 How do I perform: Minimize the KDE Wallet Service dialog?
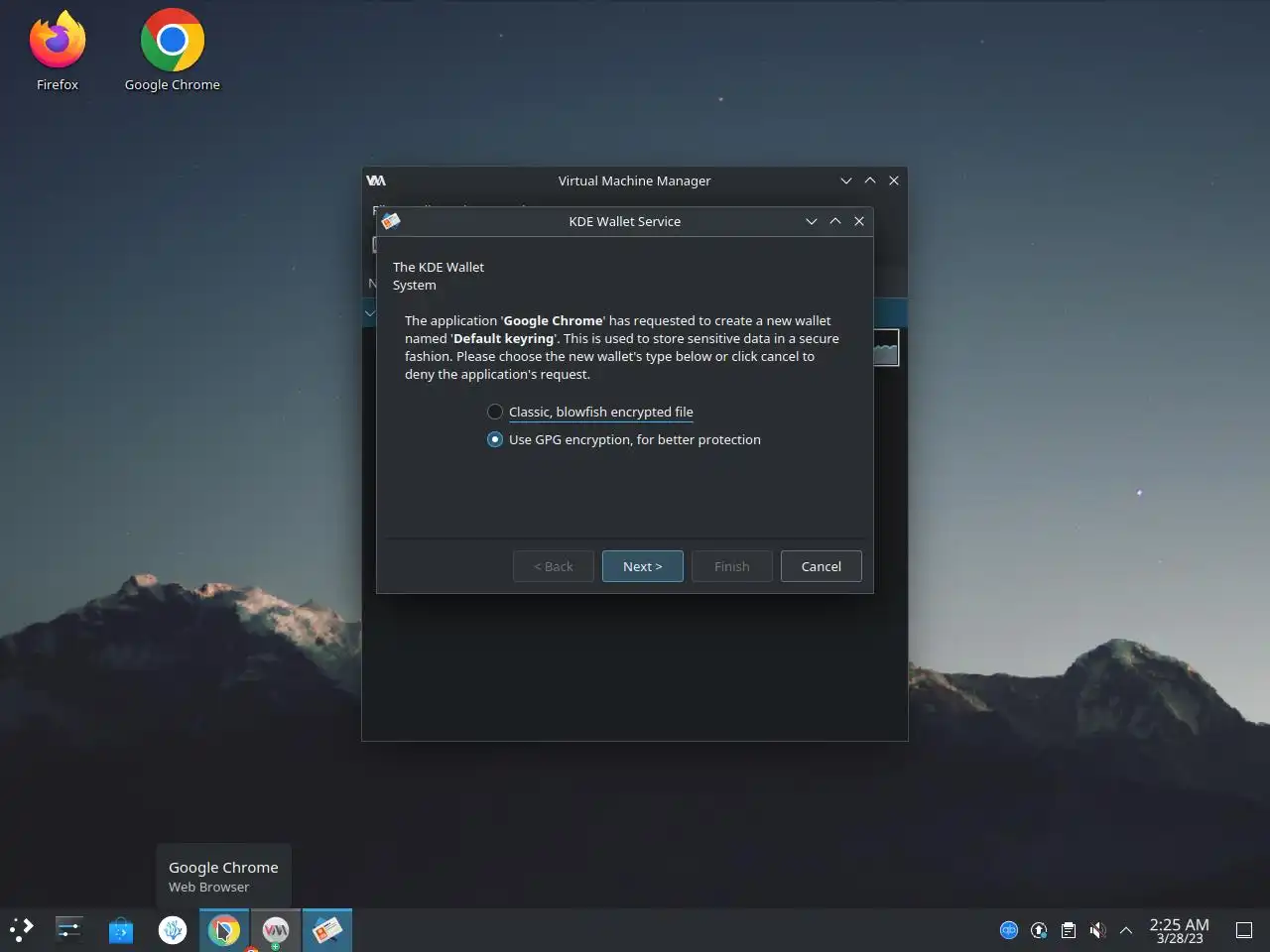(x=812, y=221)
